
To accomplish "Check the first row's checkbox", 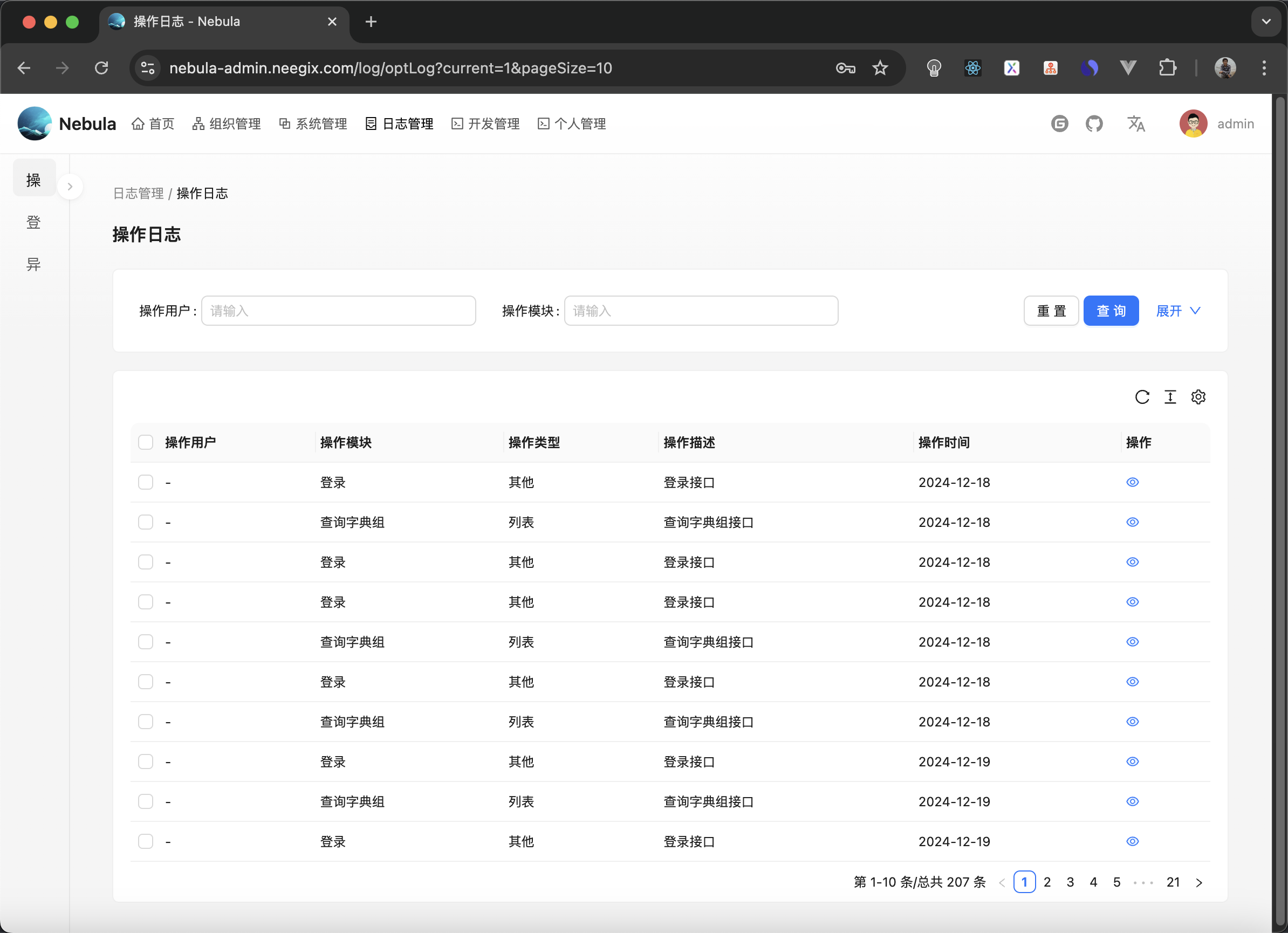I will click(146, 482).
